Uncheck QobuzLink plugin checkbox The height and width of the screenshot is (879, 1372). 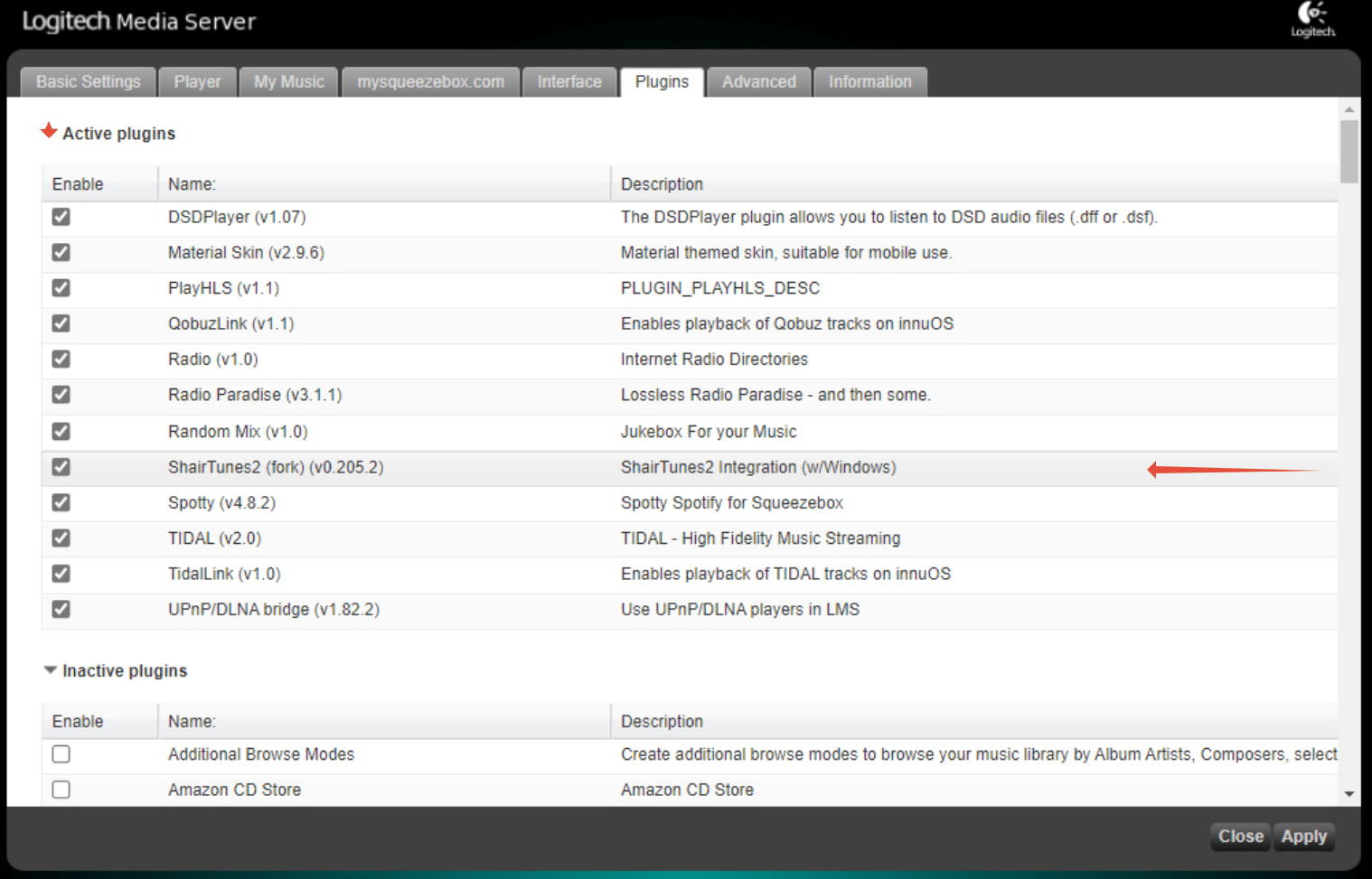pos(61,323)
